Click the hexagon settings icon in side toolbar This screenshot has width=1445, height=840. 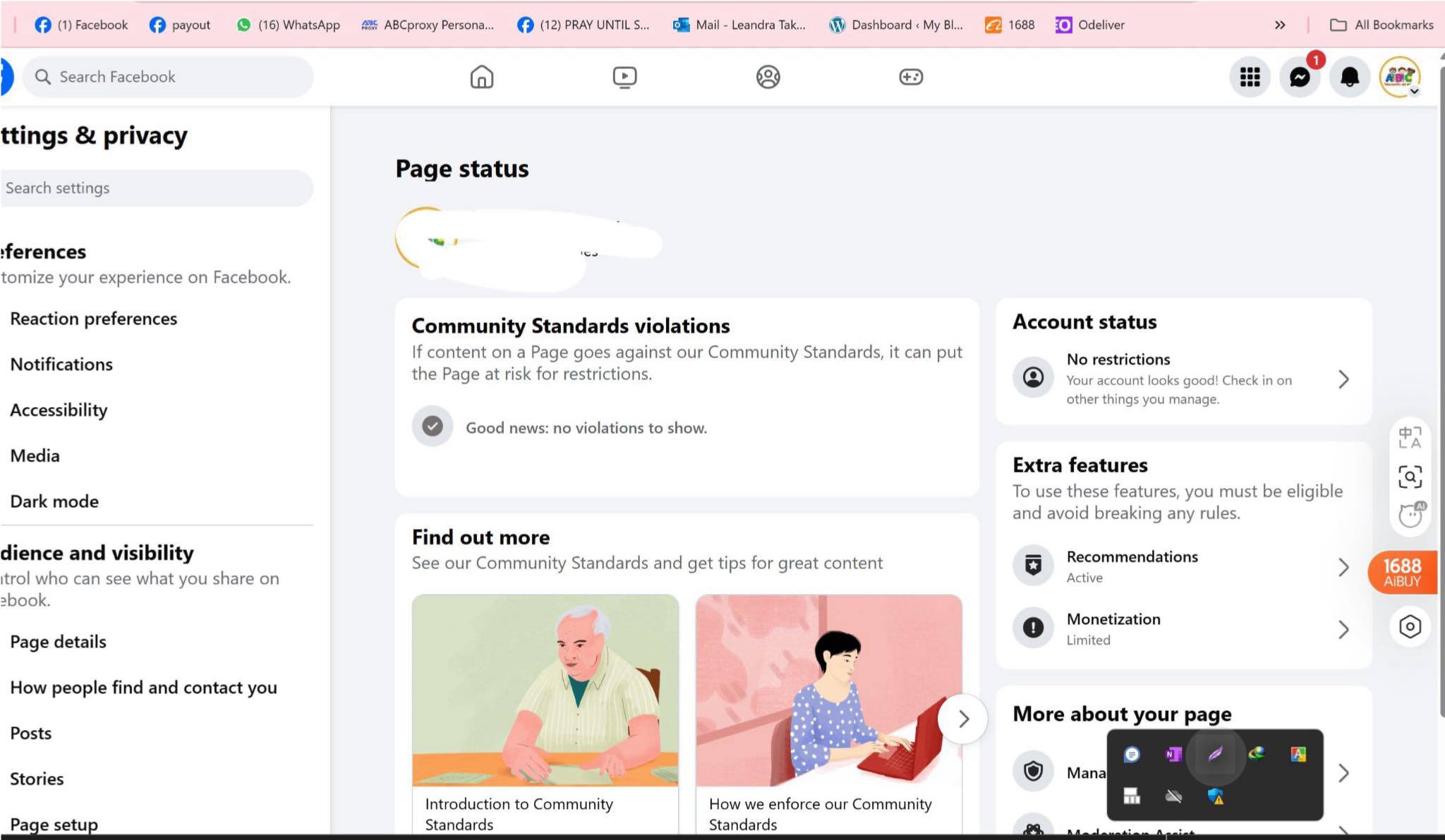pyautogui.click(x=1410, y=626)
